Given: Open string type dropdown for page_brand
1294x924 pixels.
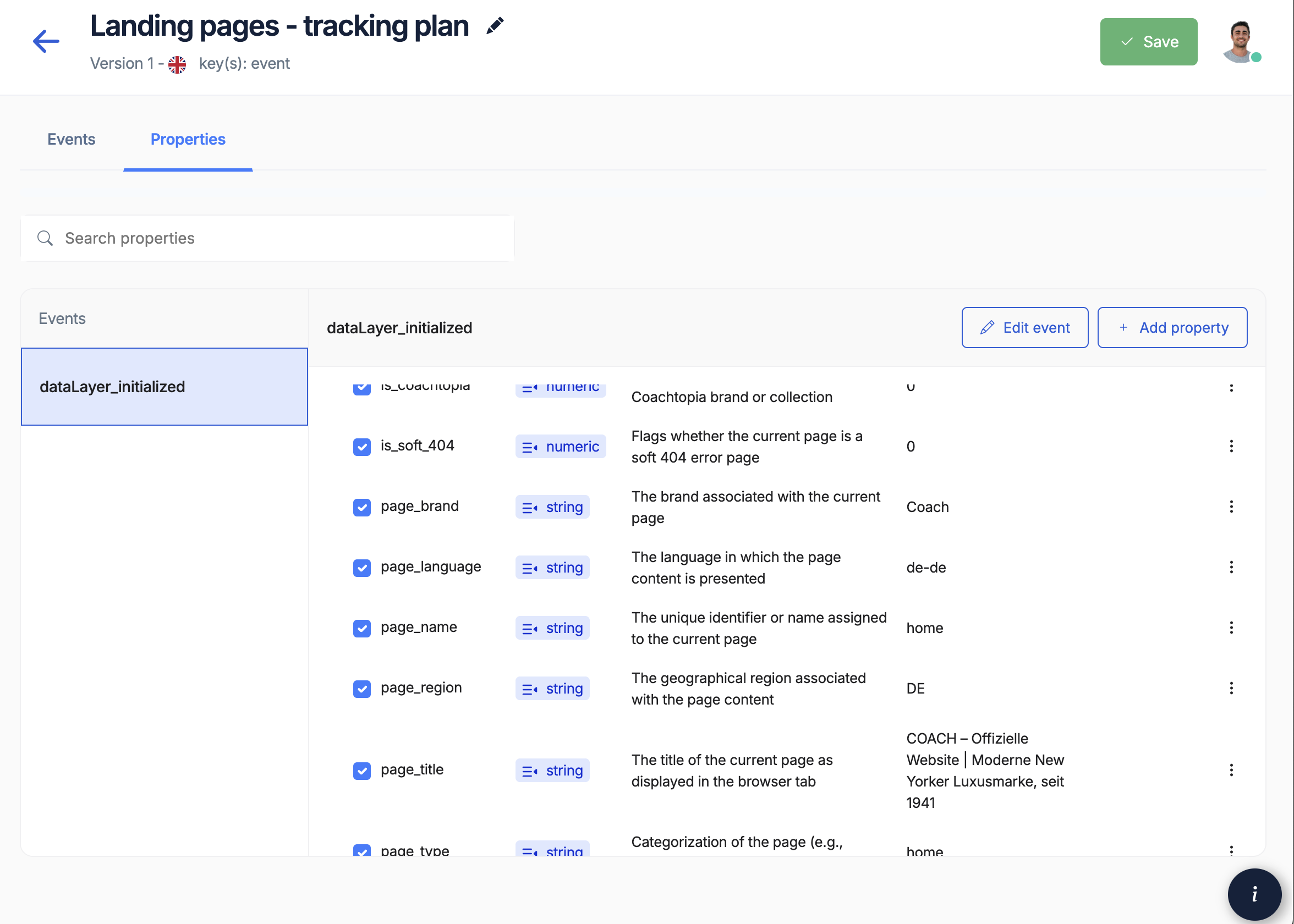Looking at the screenshot, I should coord(552,507).
